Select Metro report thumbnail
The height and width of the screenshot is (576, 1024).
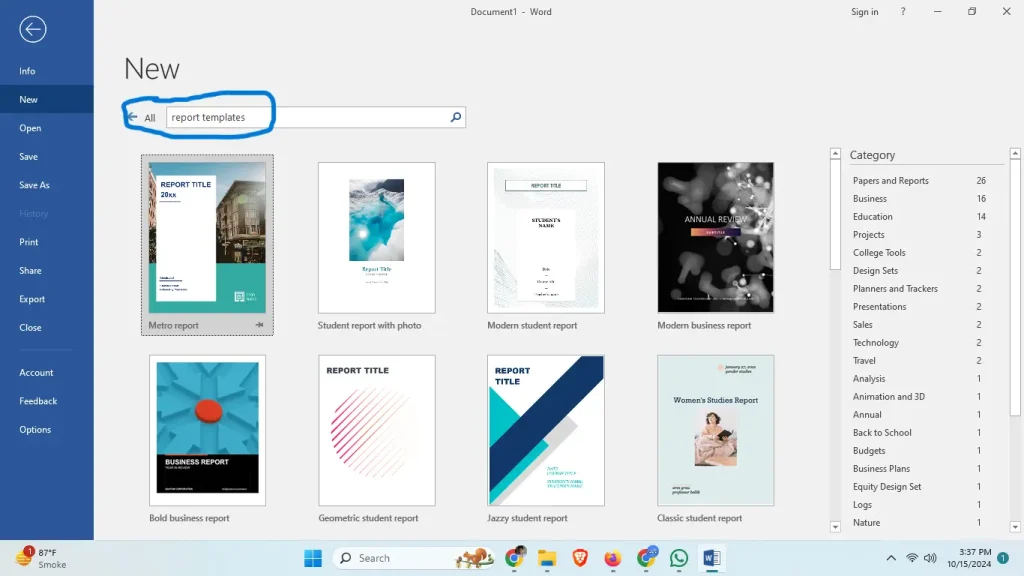(x=207, y=238)
